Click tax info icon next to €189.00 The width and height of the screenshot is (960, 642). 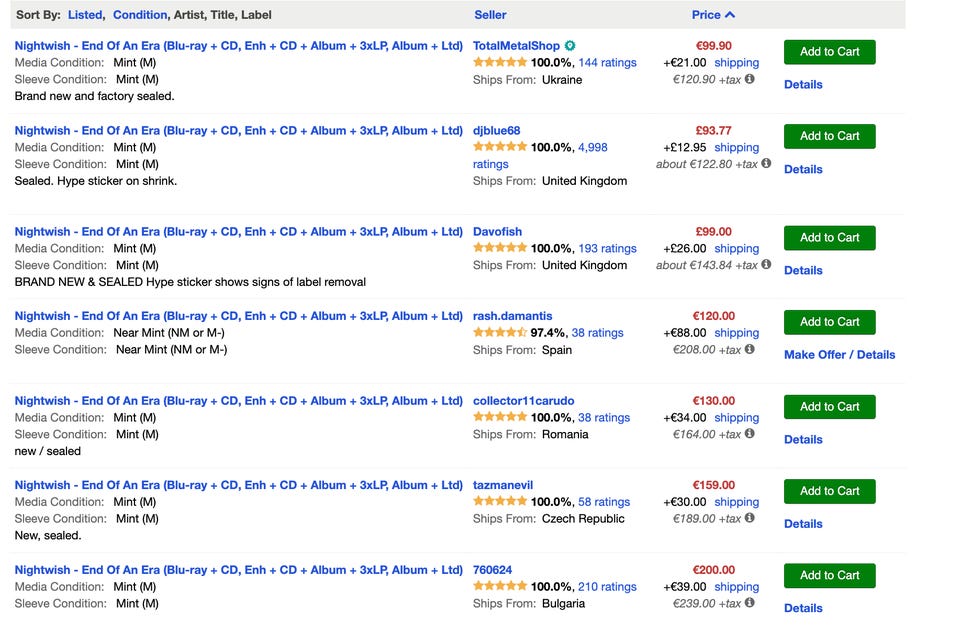[750, 518]
